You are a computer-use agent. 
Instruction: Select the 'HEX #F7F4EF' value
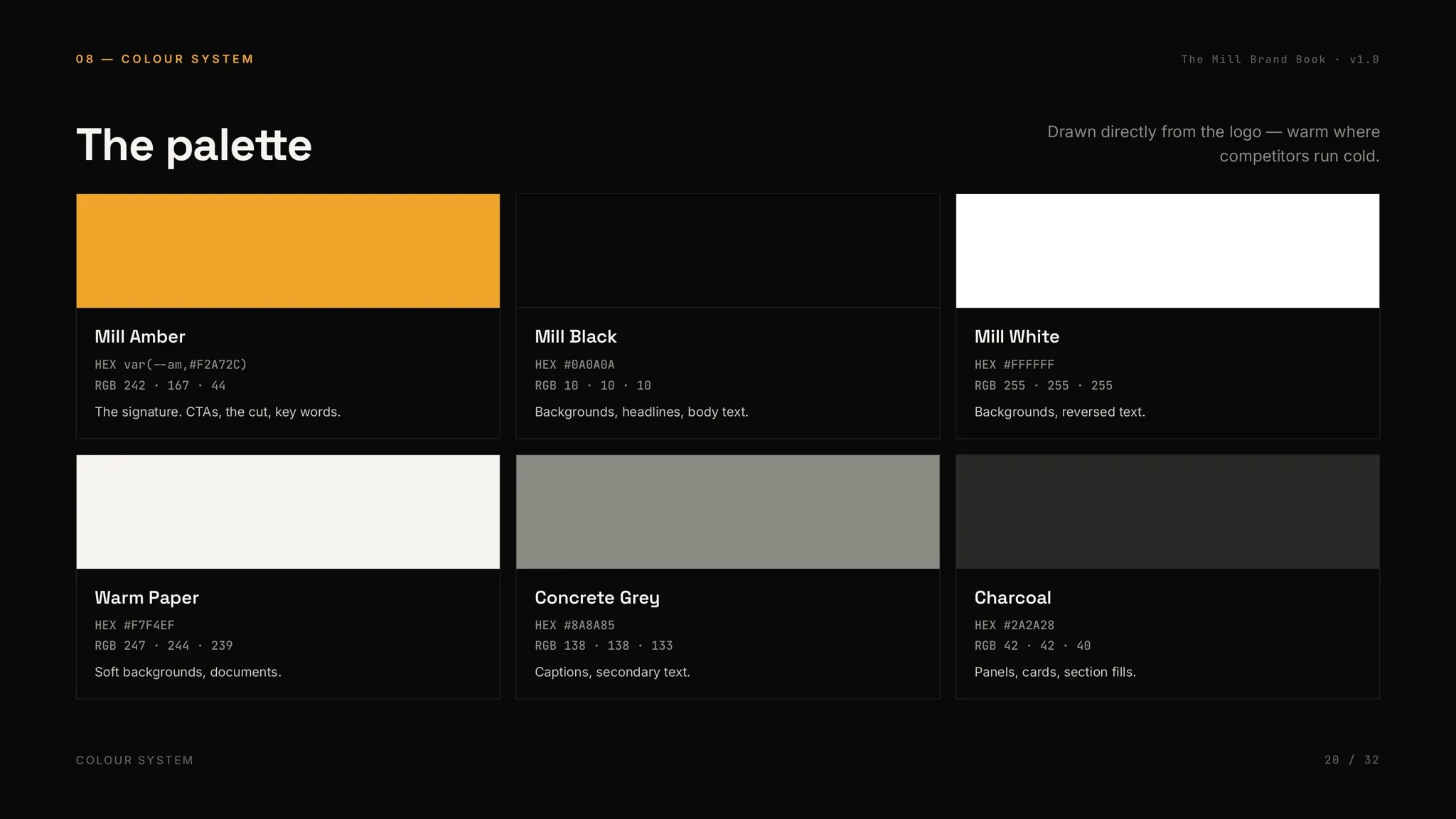pyautogui.click(x=134, y=626)
